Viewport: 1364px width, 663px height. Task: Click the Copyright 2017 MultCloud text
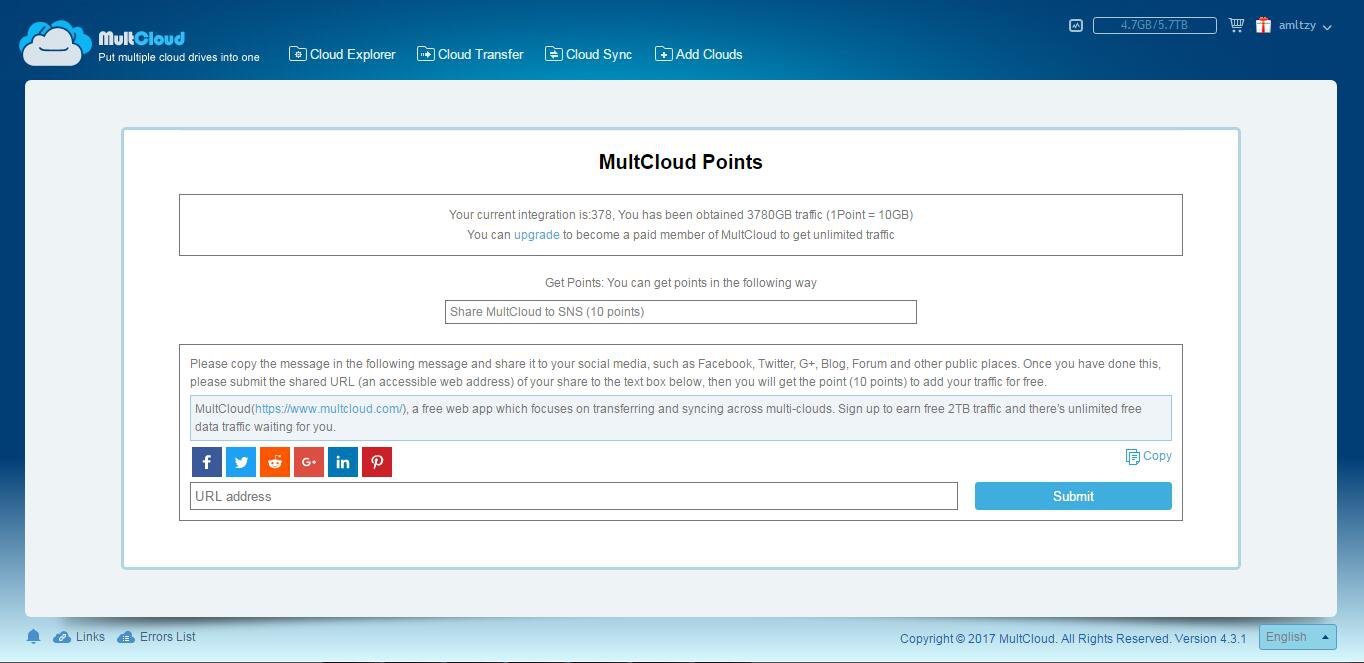1073,638
